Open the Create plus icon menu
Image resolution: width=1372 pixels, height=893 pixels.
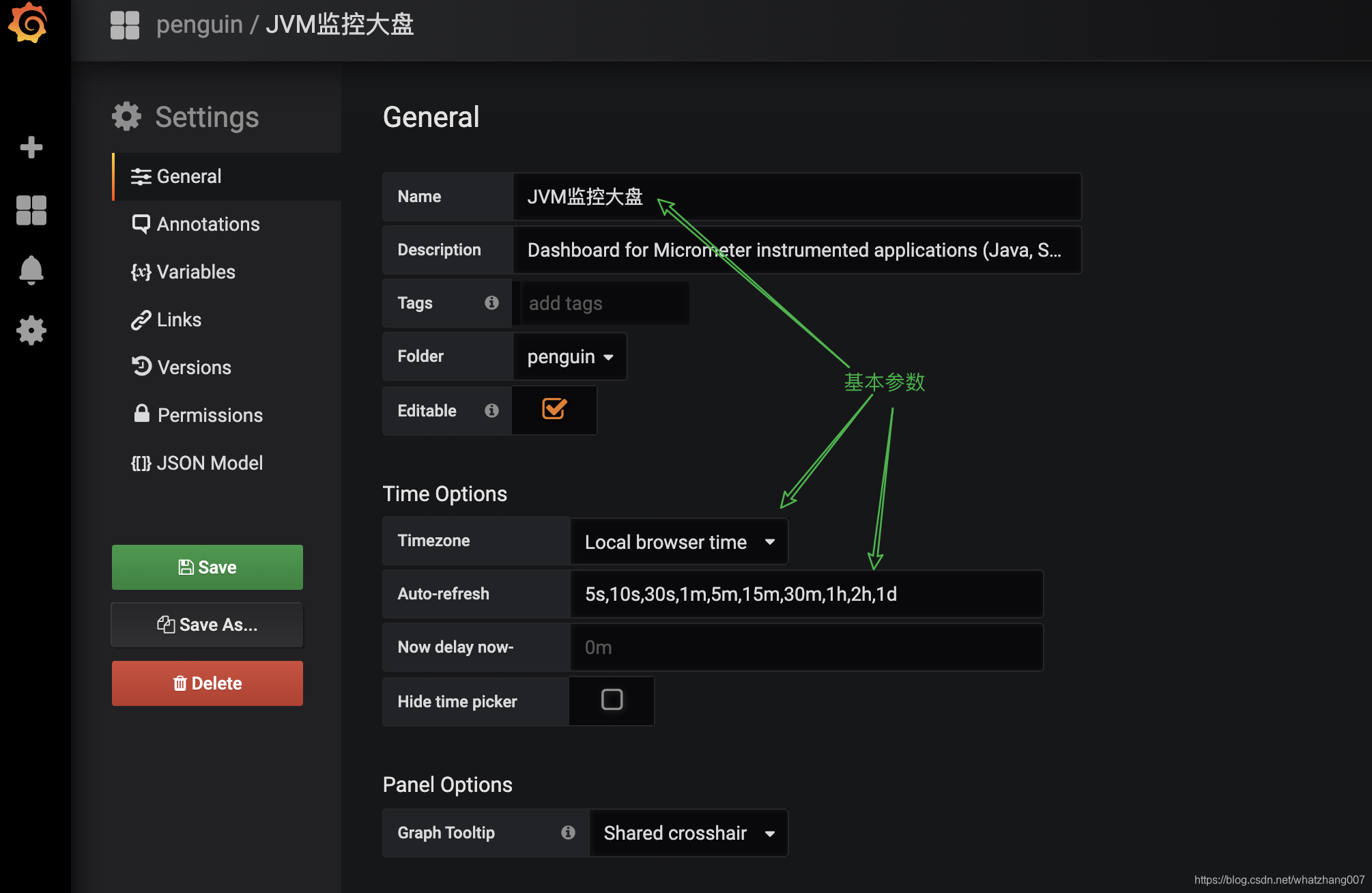pyautogui.click(x=31, y=147)
